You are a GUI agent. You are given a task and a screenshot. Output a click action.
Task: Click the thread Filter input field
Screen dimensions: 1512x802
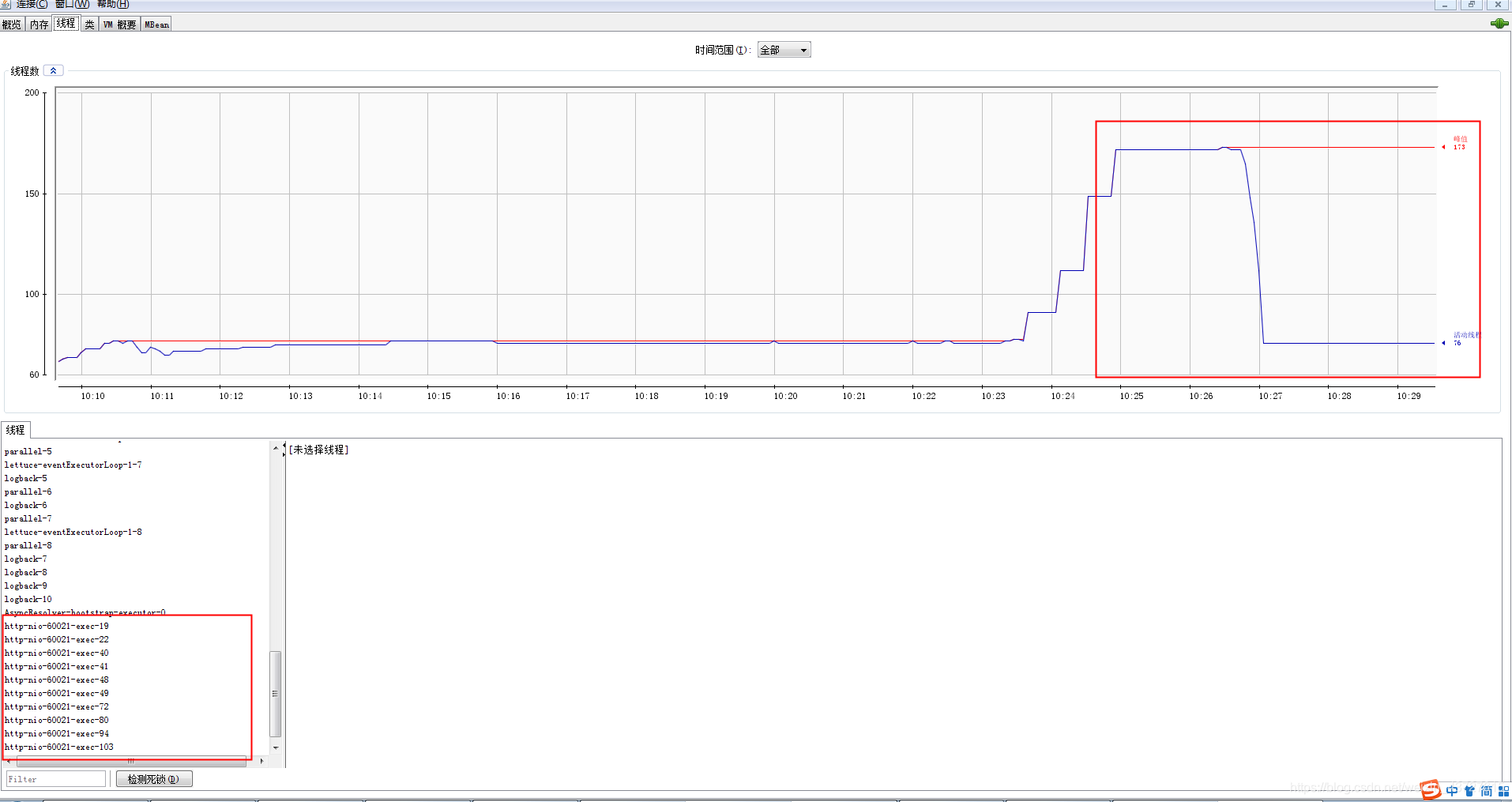56,779
